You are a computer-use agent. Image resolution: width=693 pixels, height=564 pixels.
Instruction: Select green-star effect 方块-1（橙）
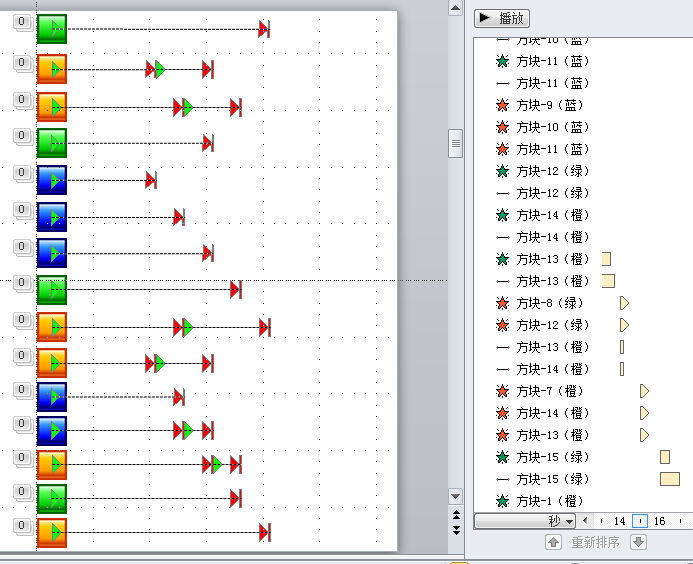pyautogui.click(x=540, y=501)
